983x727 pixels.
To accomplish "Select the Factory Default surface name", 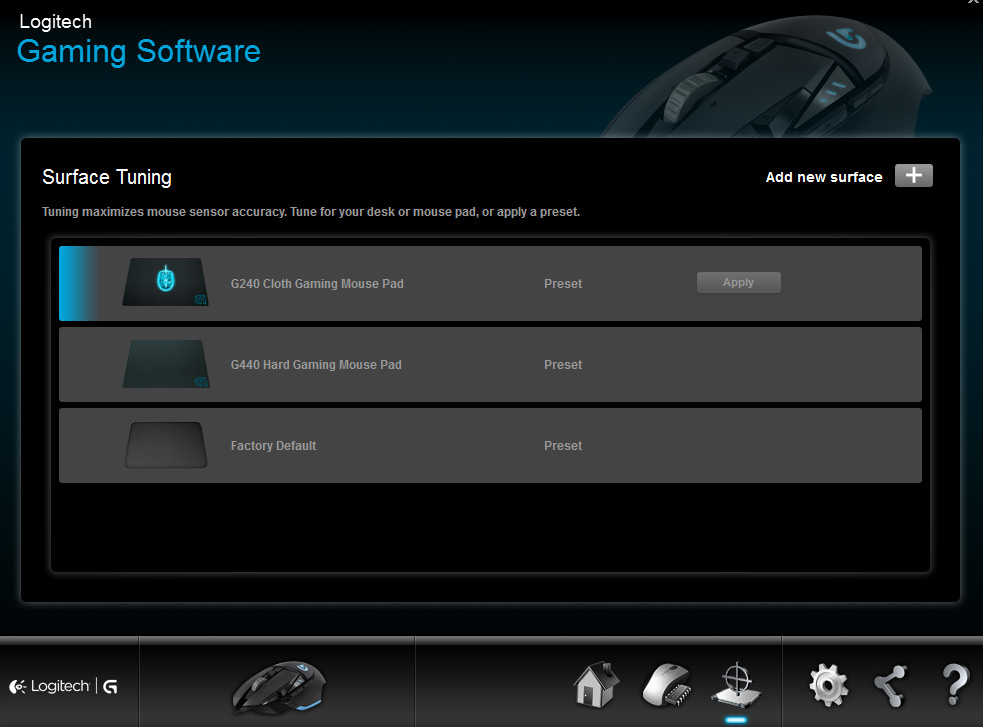I will pyautogui.click(x=273, y=446).
